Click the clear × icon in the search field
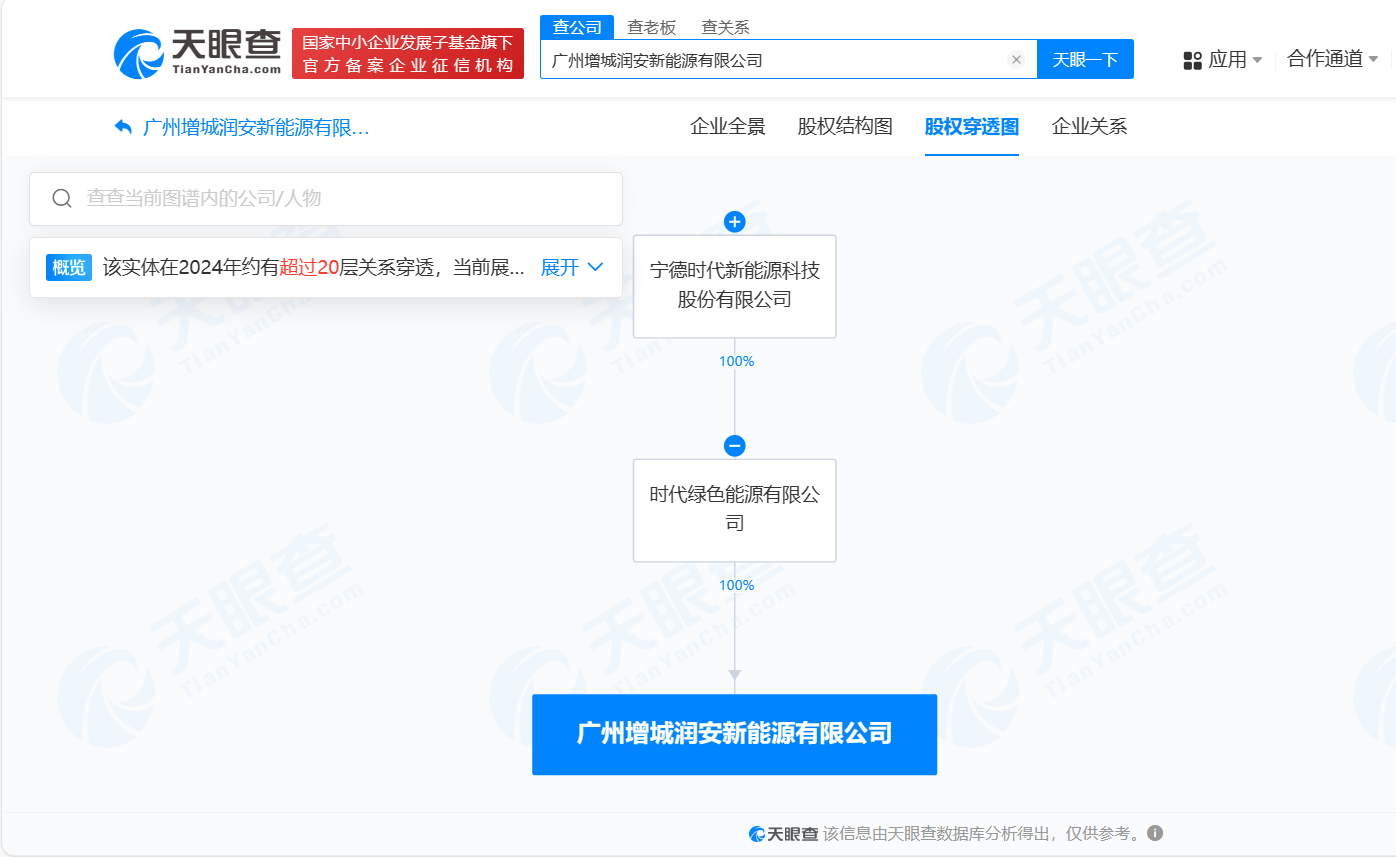 point(1017,59)
